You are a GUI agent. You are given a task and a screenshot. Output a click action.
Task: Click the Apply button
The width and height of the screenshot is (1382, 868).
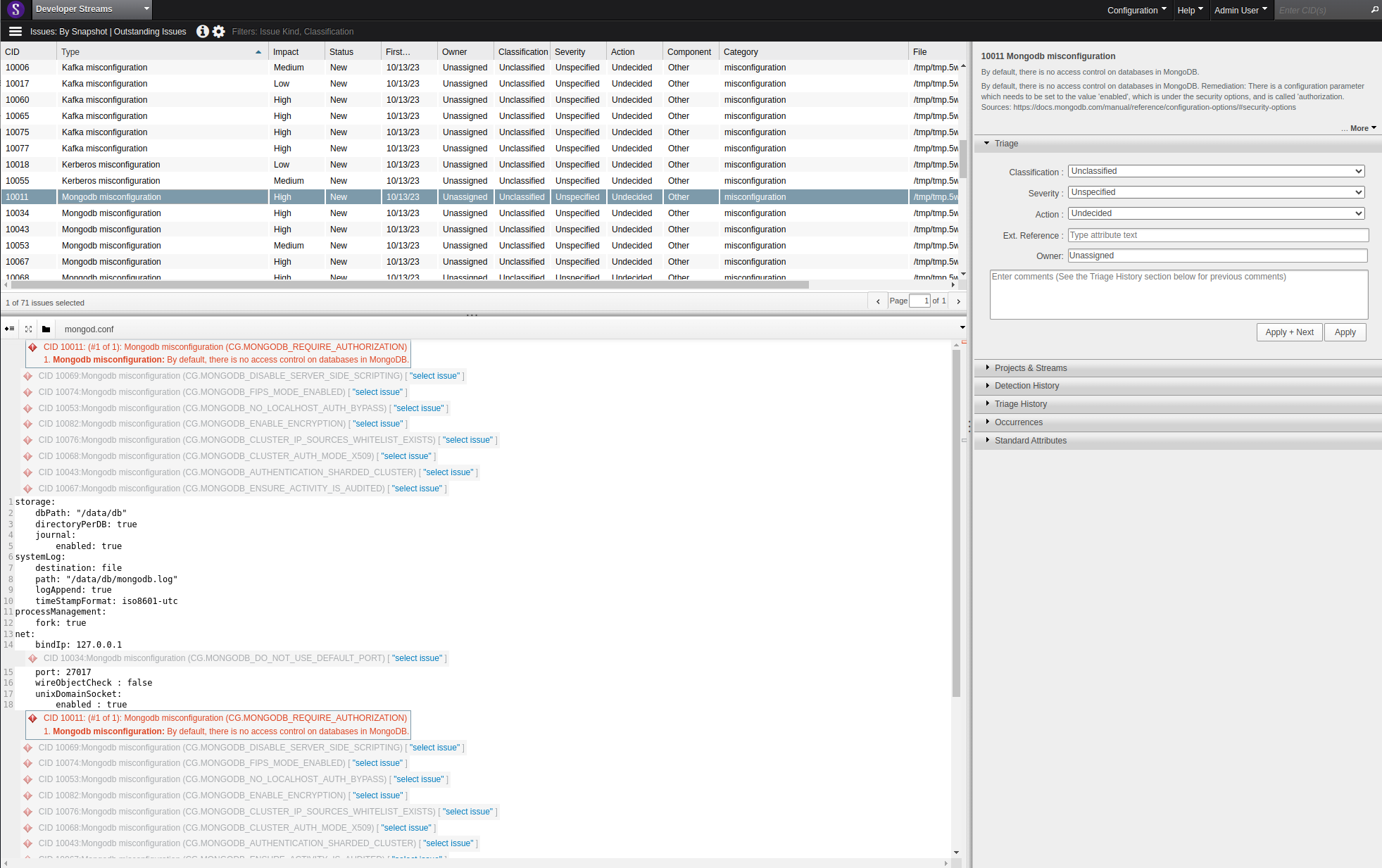click(1345, 332)
